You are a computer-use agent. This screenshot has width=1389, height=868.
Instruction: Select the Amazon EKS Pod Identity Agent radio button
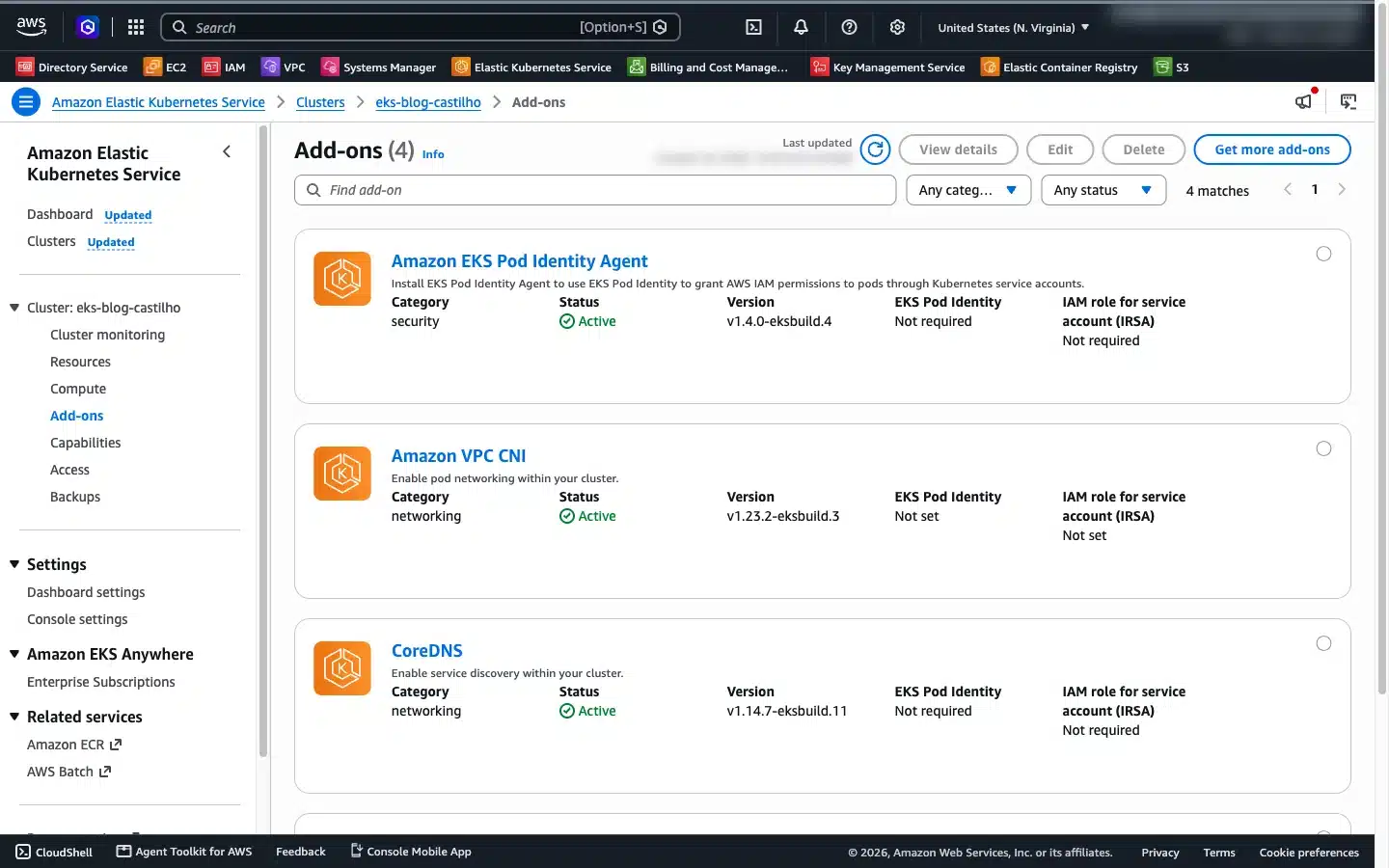1323,254
